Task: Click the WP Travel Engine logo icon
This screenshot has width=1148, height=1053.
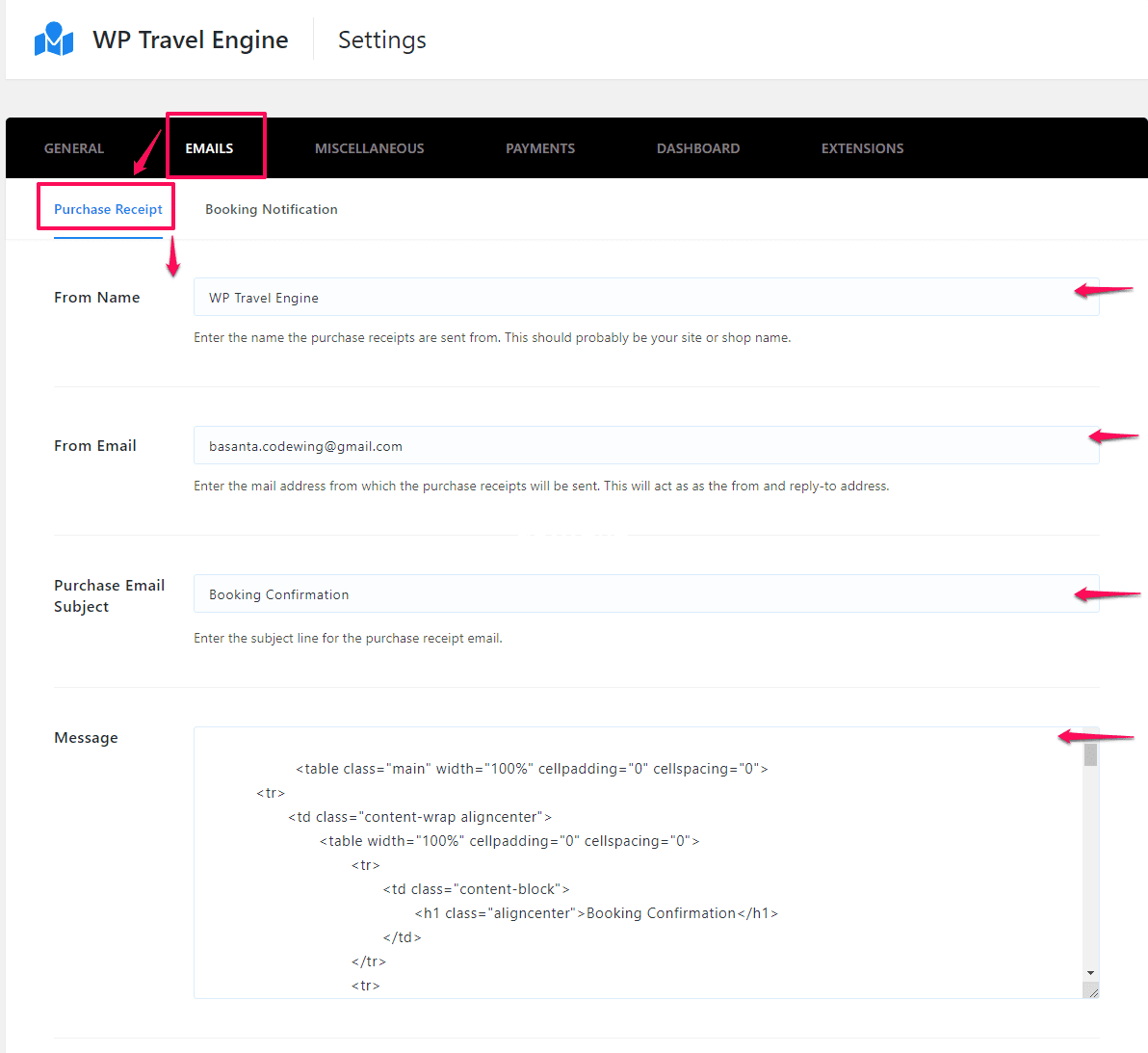Action: [x=53, y=39]
